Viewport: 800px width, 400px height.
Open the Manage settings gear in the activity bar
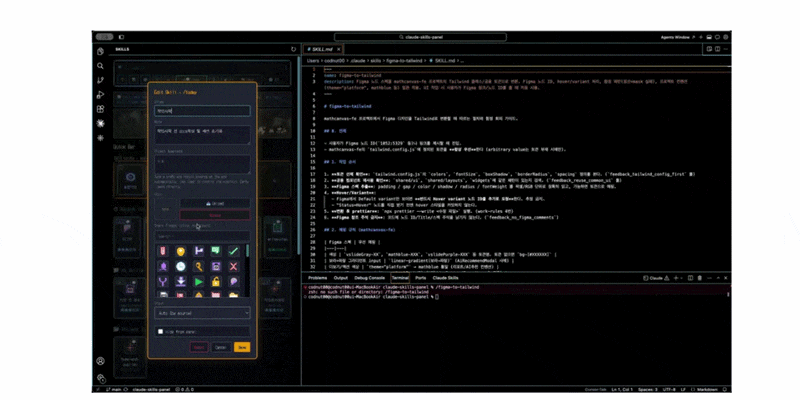[101, 378]
